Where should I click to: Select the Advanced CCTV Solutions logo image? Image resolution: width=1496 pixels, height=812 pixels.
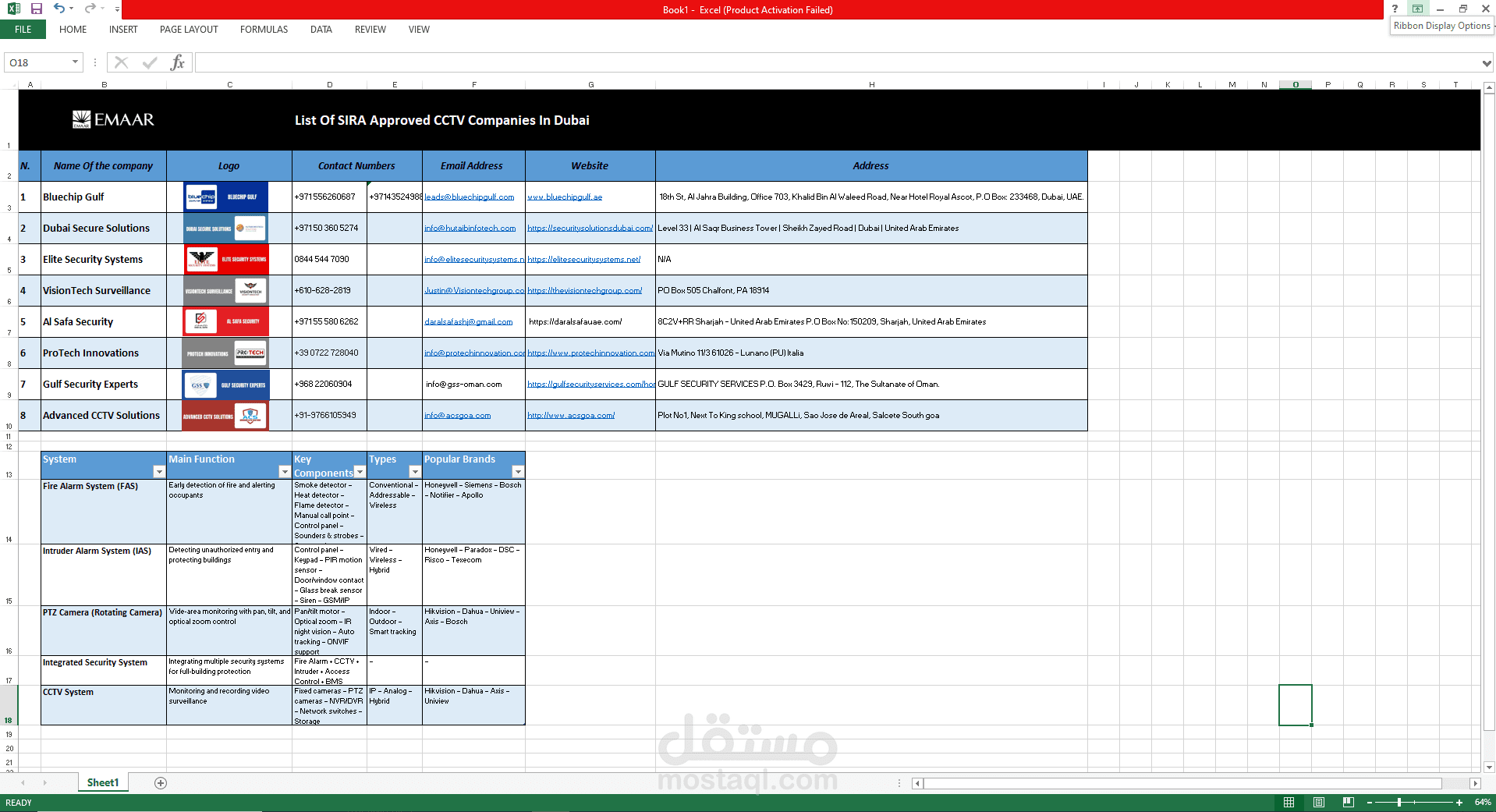[x=225, y=416]
